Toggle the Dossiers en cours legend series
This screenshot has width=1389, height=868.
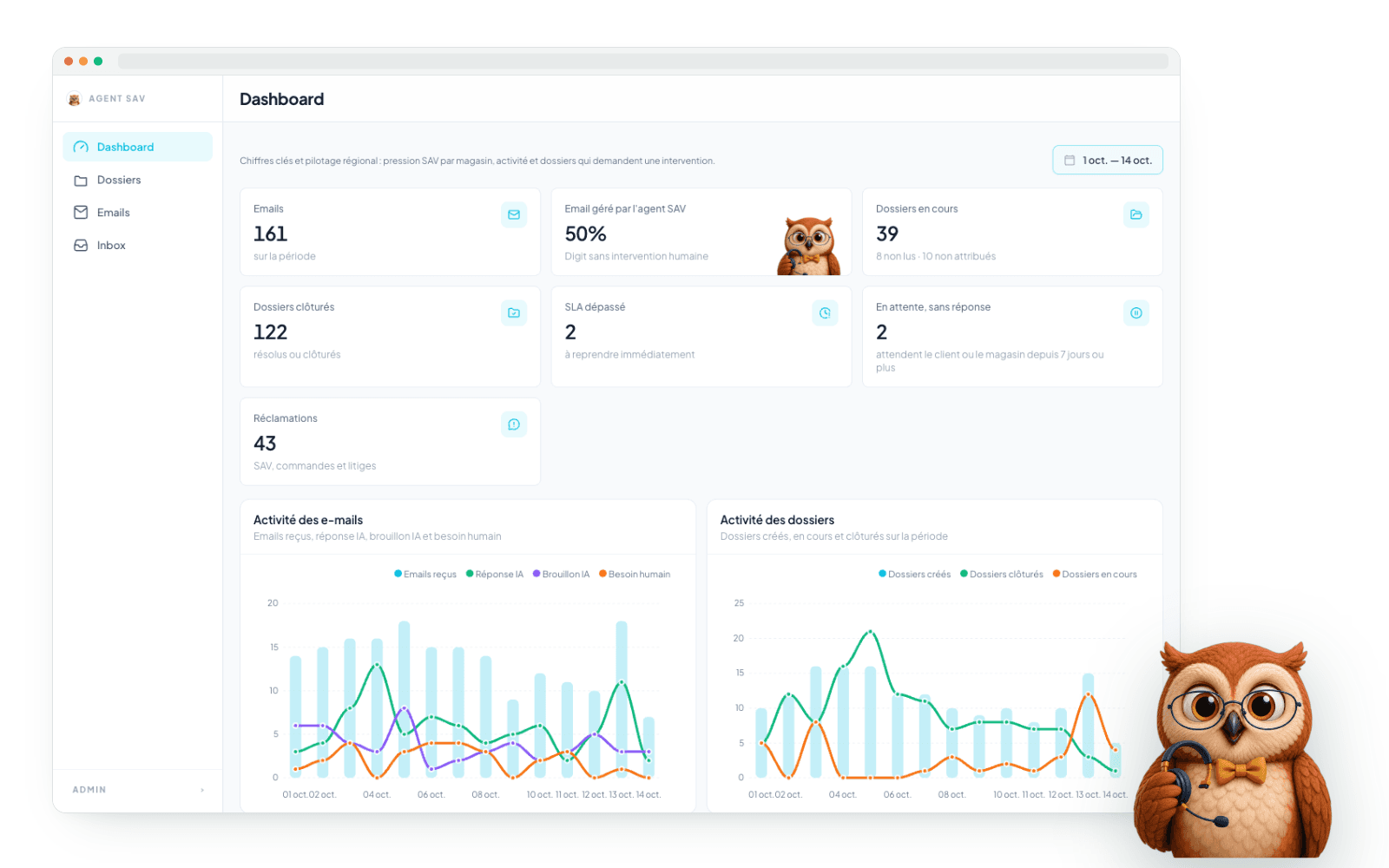coord(1095,574)
